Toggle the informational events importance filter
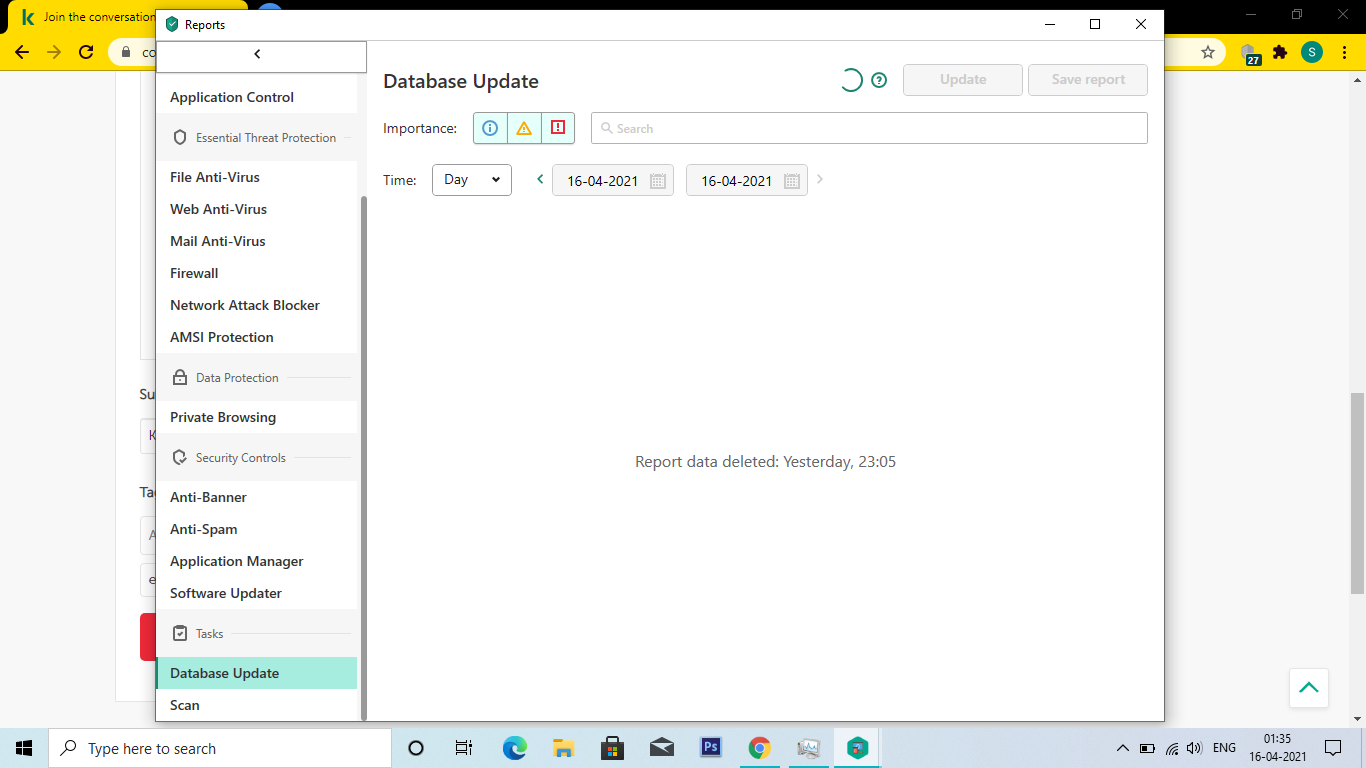The height and width of the screenshot is (768, 1366). (490, 128)
